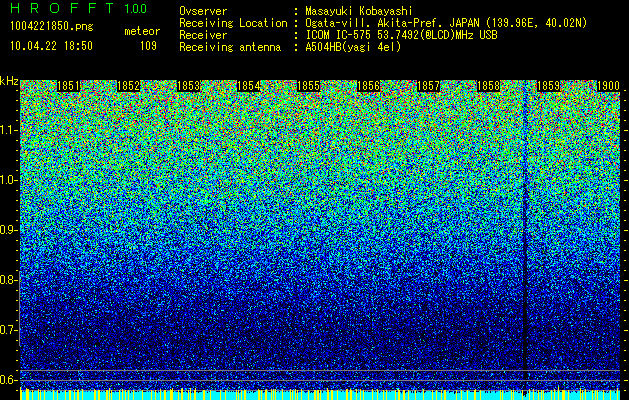The height and width of the screenshot is (400, 629).
Task: Click the Ovserver label
Action: (x=203, y=11)
